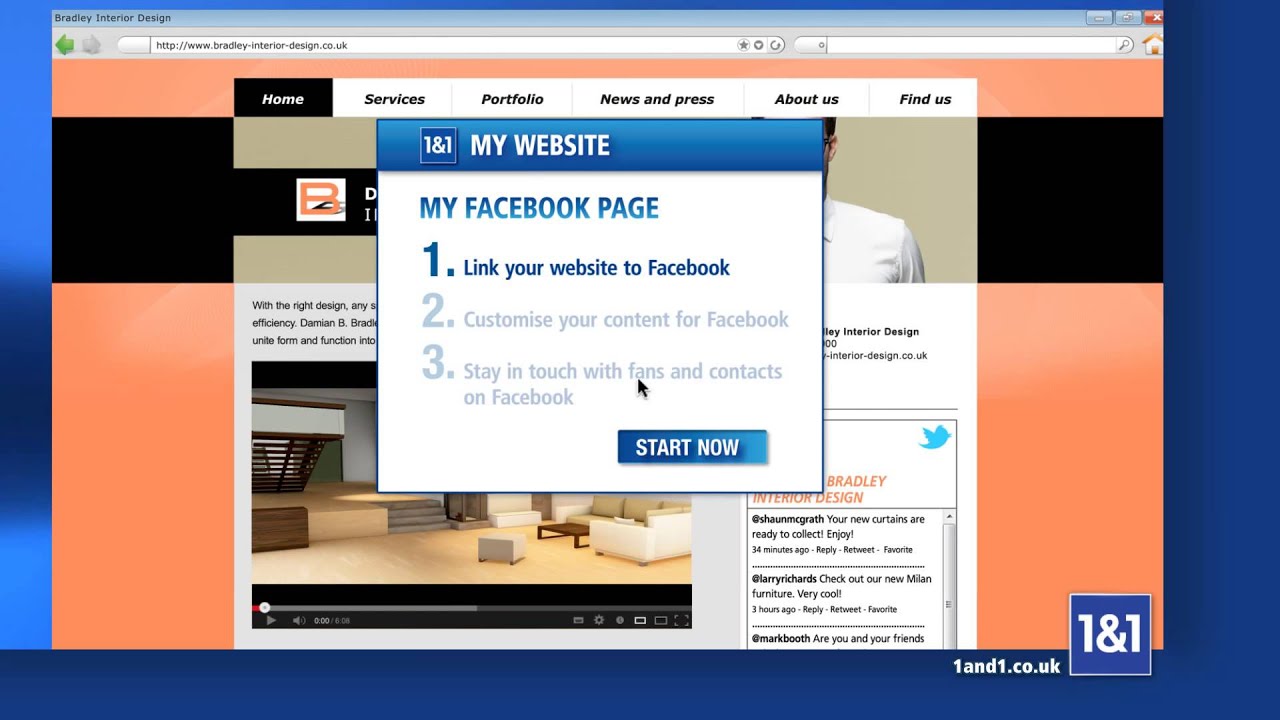
Task: Reload the page with the refresh icon
Action: point(776,45)
